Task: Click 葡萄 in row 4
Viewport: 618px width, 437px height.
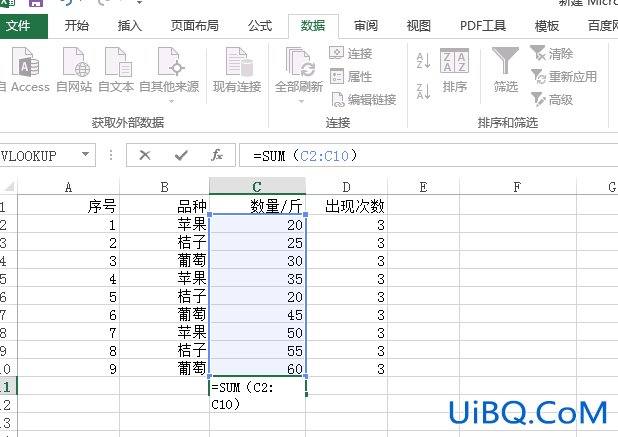Action: pos(165,261)
